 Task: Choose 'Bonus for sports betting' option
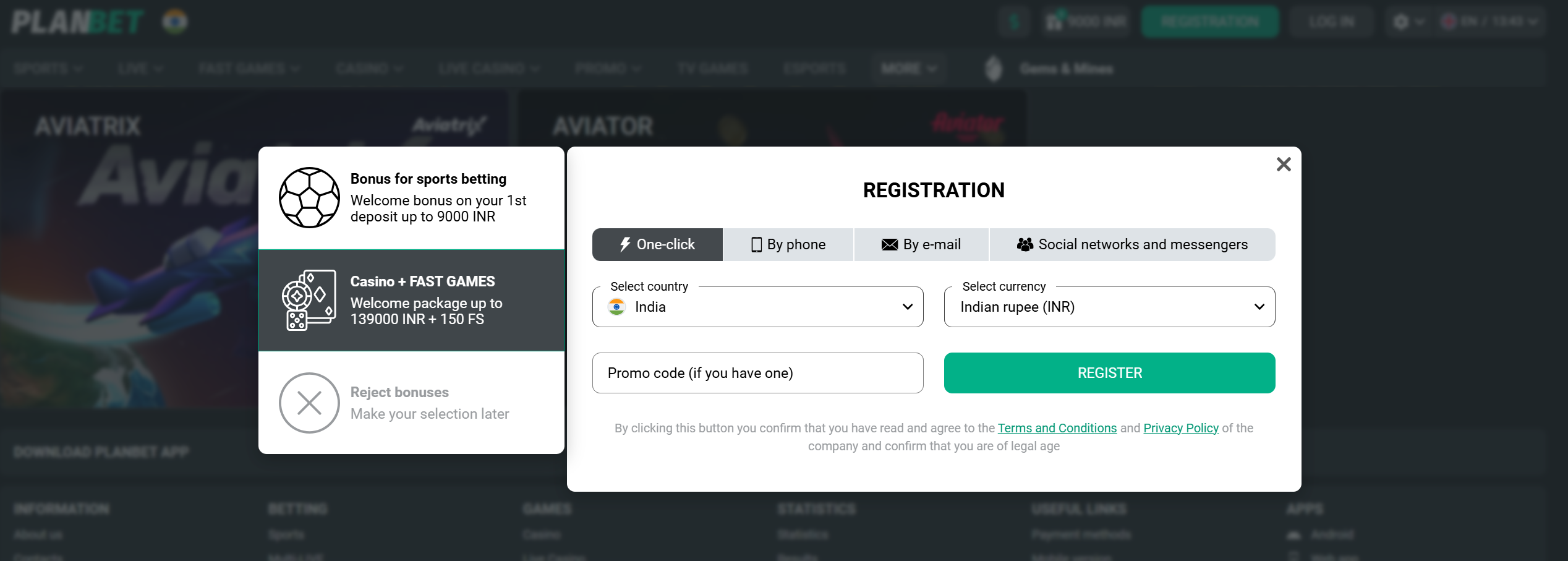click(412, 197)
